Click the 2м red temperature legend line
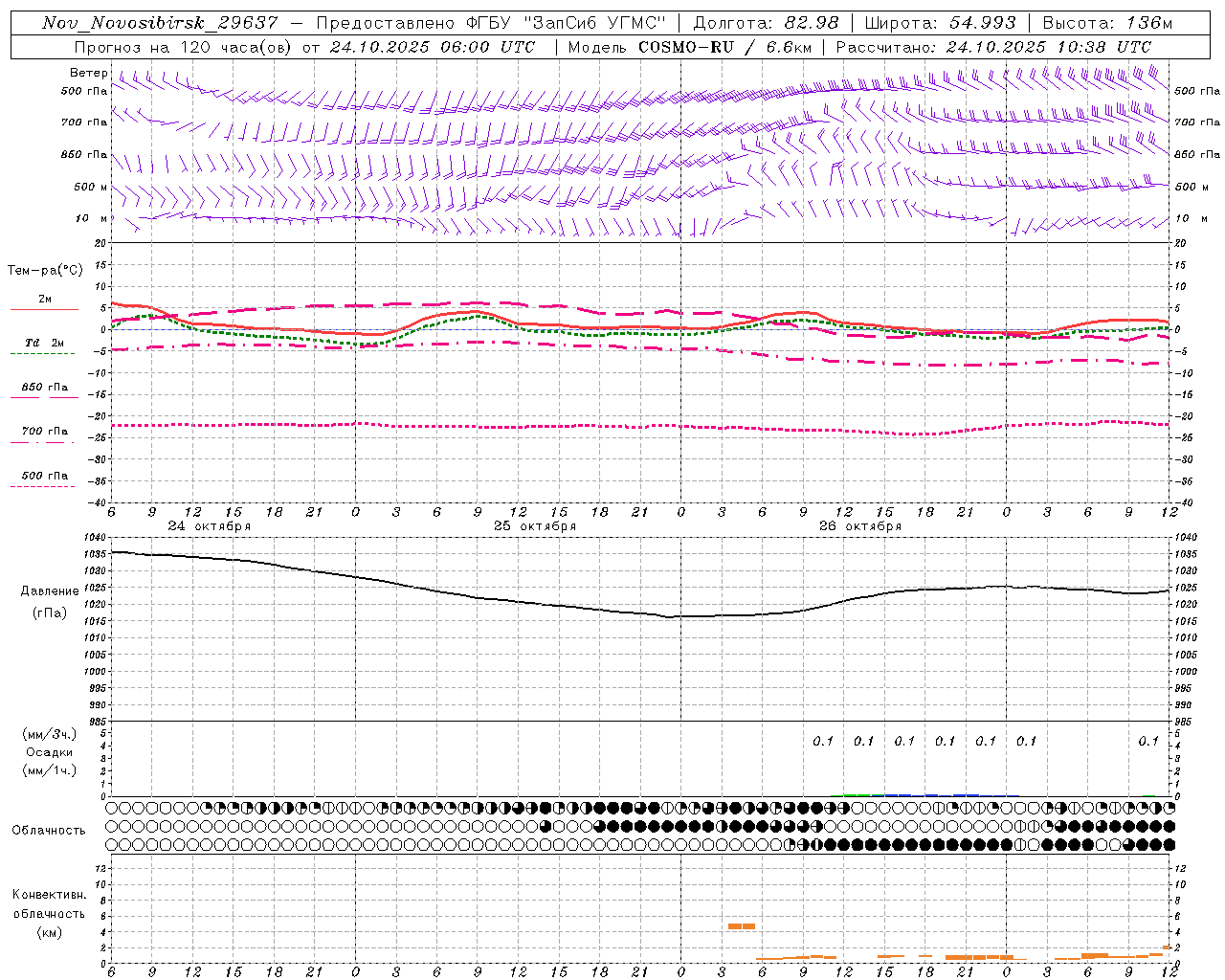Screen dimensions: 1225x980 44,309
